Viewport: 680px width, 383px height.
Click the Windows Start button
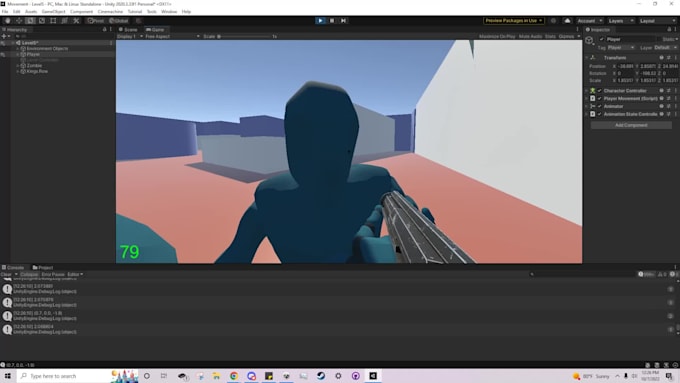click(7, 376)
